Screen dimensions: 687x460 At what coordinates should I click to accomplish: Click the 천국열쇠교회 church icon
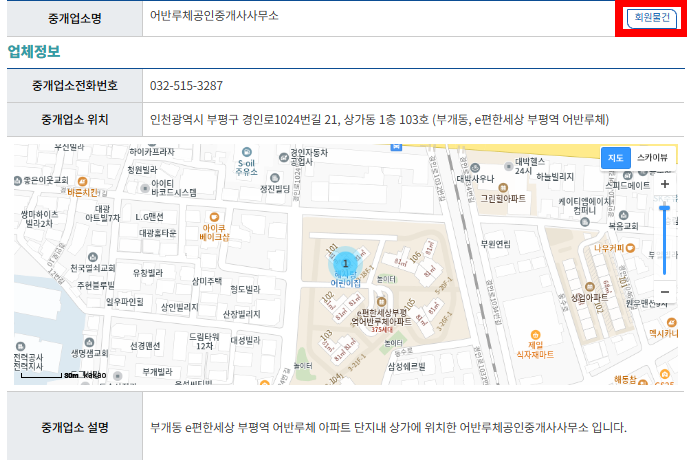(92, 257)
